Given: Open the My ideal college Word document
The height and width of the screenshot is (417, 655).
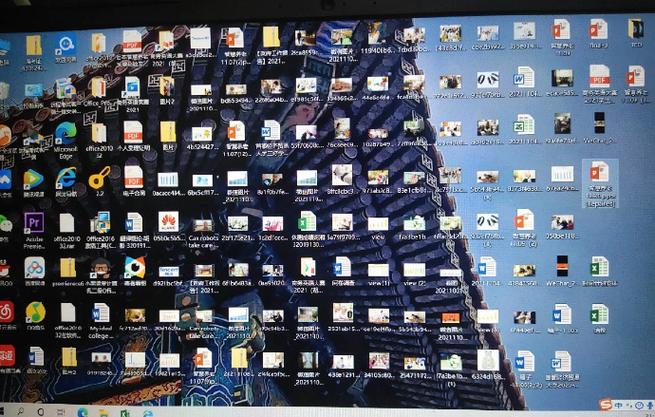Looking at the screenshot, I should pyautogui.click(x=101, y=313).
